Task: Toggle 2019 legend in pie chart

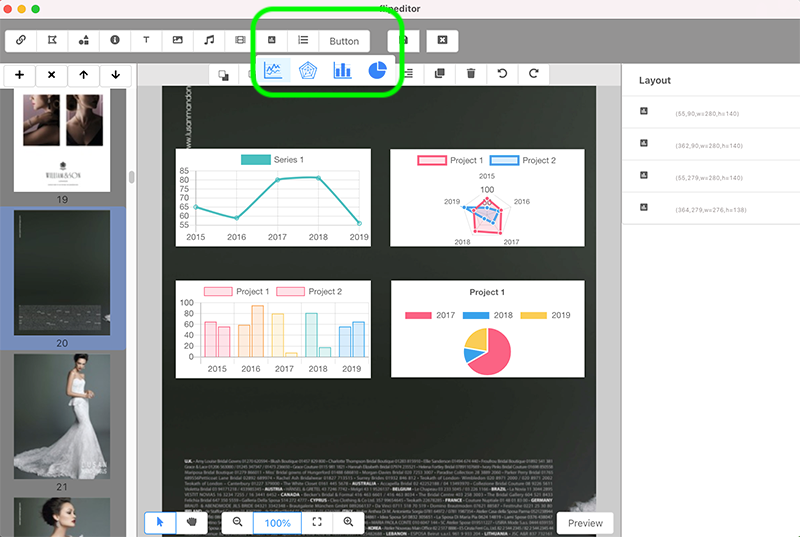Action: coord(545,315)
